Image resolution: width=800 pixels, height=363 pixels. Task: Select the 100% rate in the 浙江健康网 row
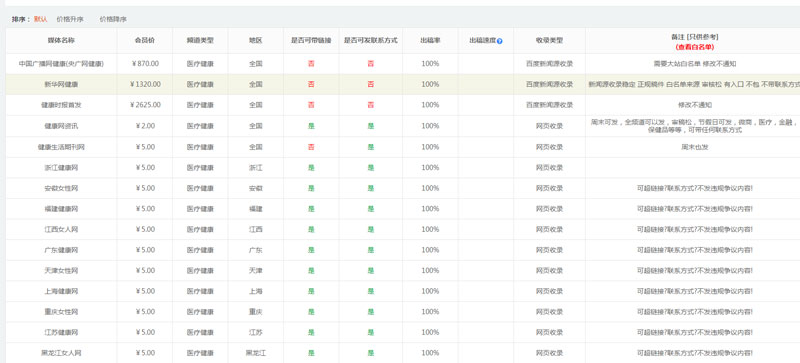(x=430, y=167)
